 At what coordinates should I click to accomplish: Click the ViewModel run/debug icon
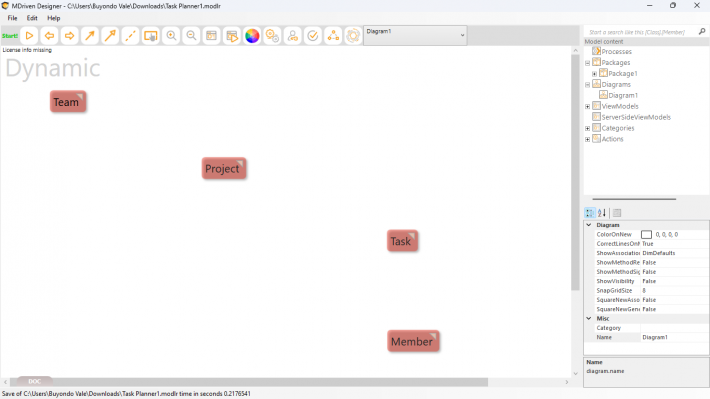pos(232,36)
